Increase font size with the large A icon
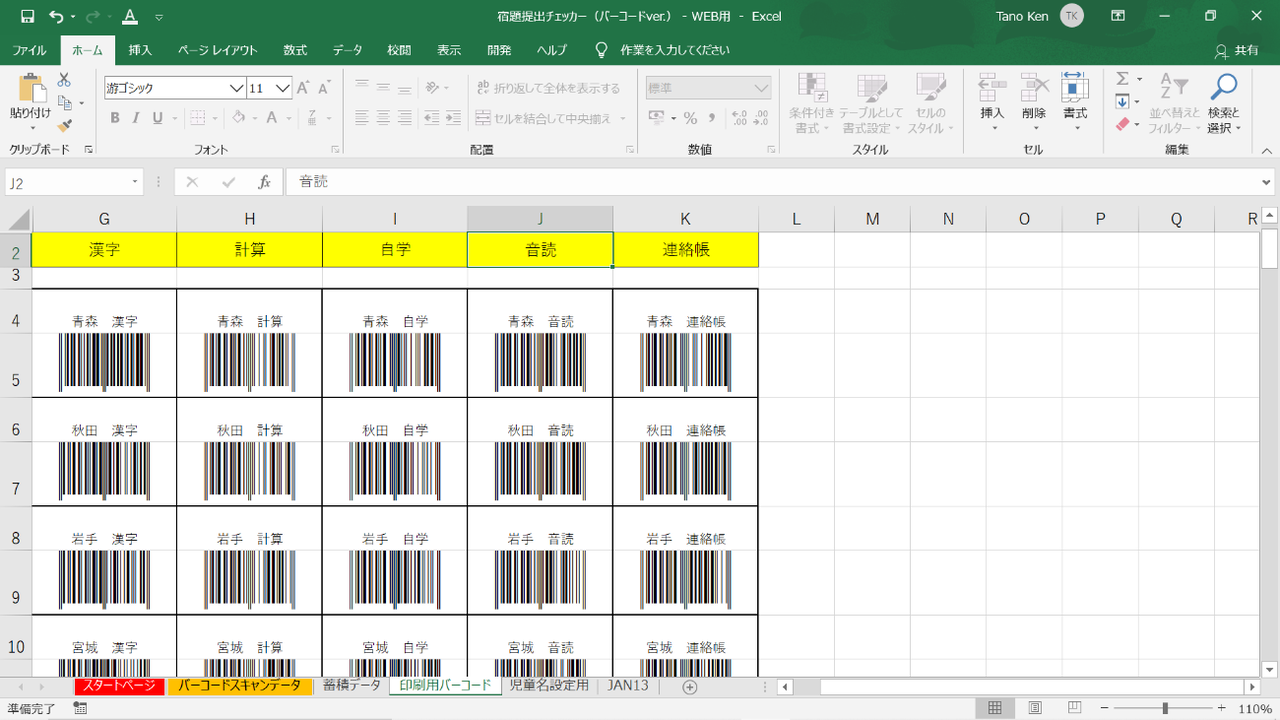The height and width of the screenshot is (720, 1280). click(x=303, y=88)
